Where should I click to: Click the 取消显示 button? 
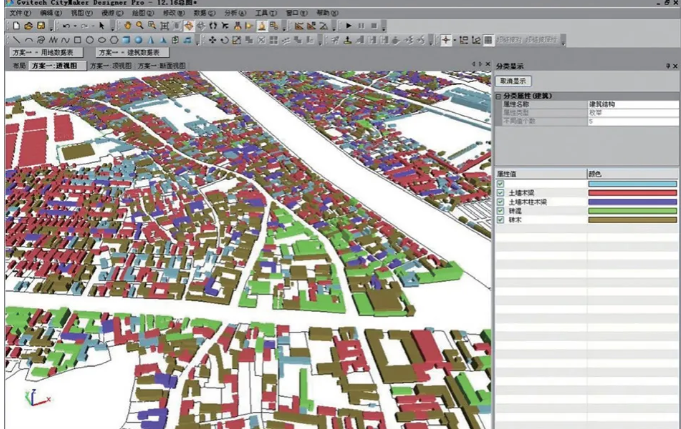coord(513,81)
